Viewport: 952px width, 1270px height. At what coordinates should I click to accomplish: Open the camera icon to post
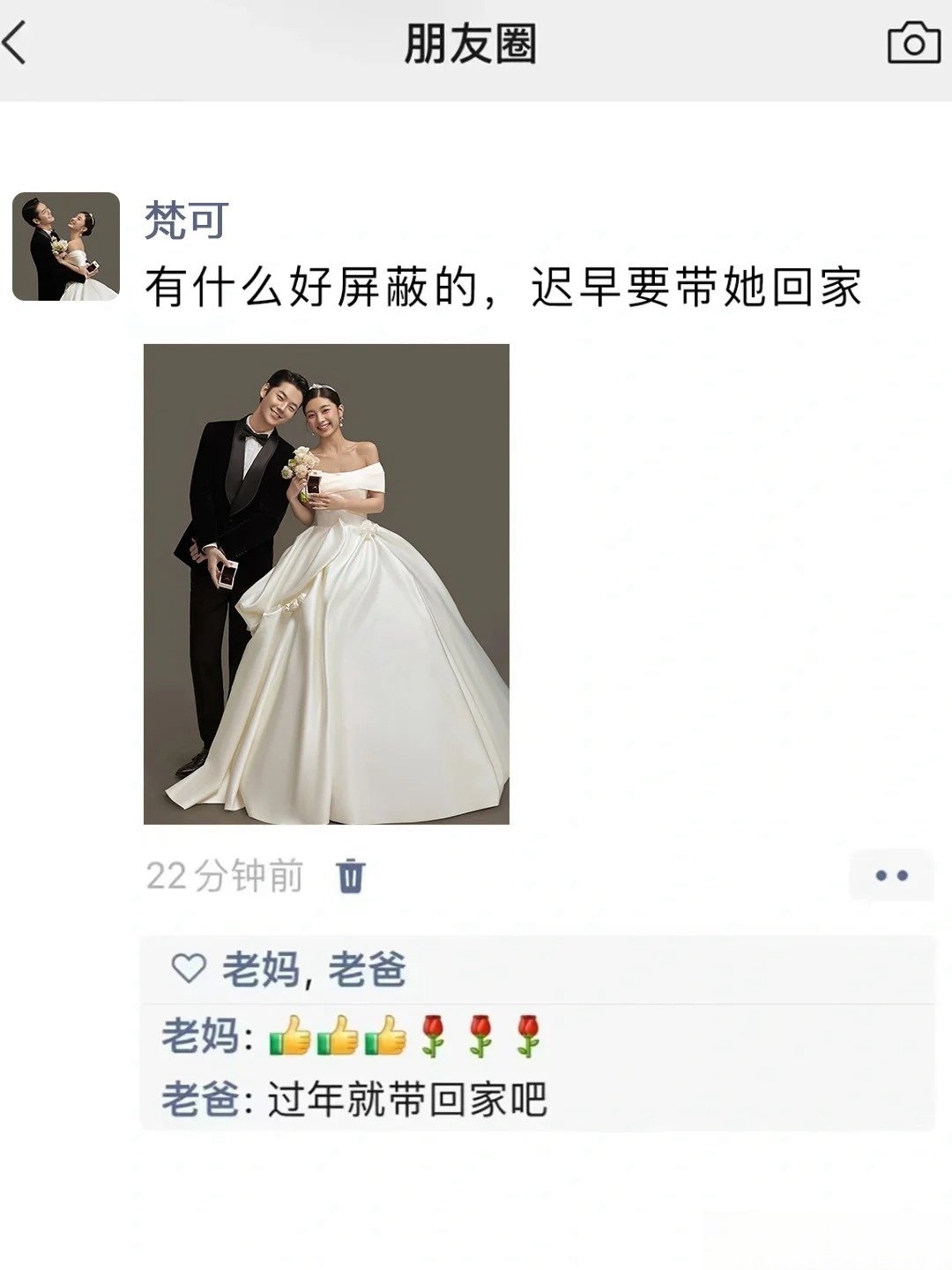pos(913,42)
